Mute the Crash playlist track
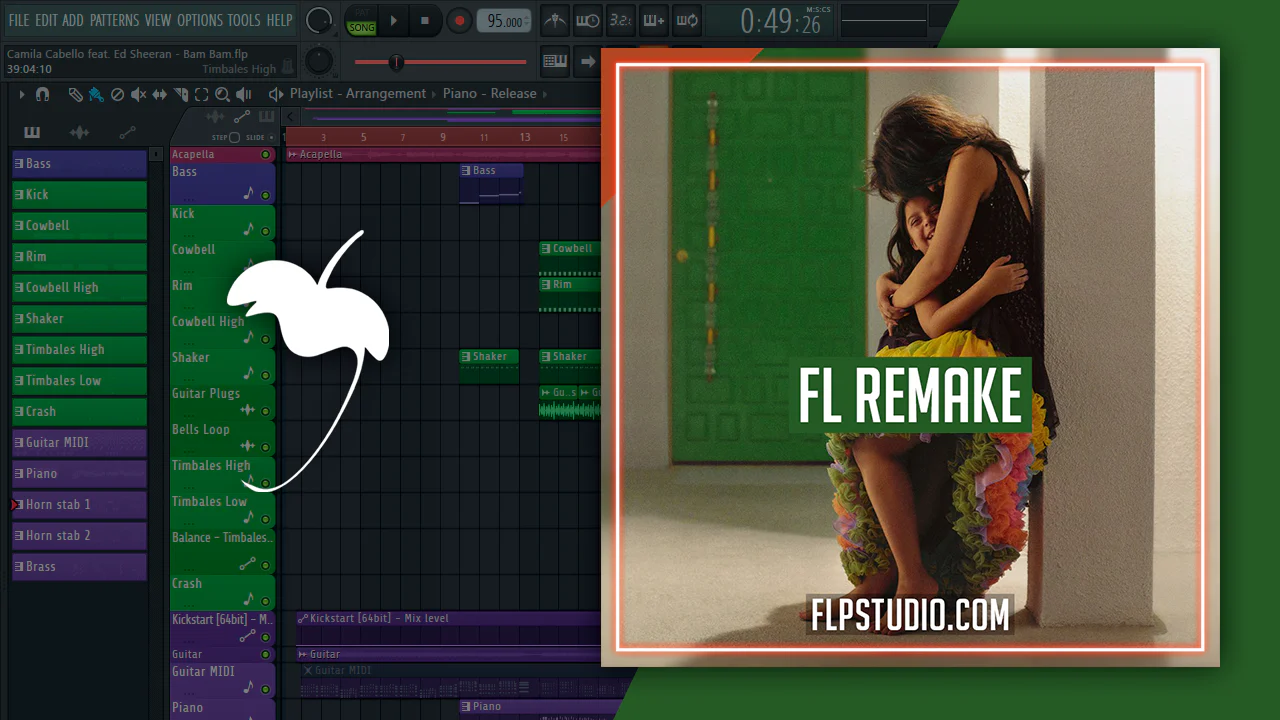Image resolution: width=1280 pixels, height=720 pixels. (265, 601)
